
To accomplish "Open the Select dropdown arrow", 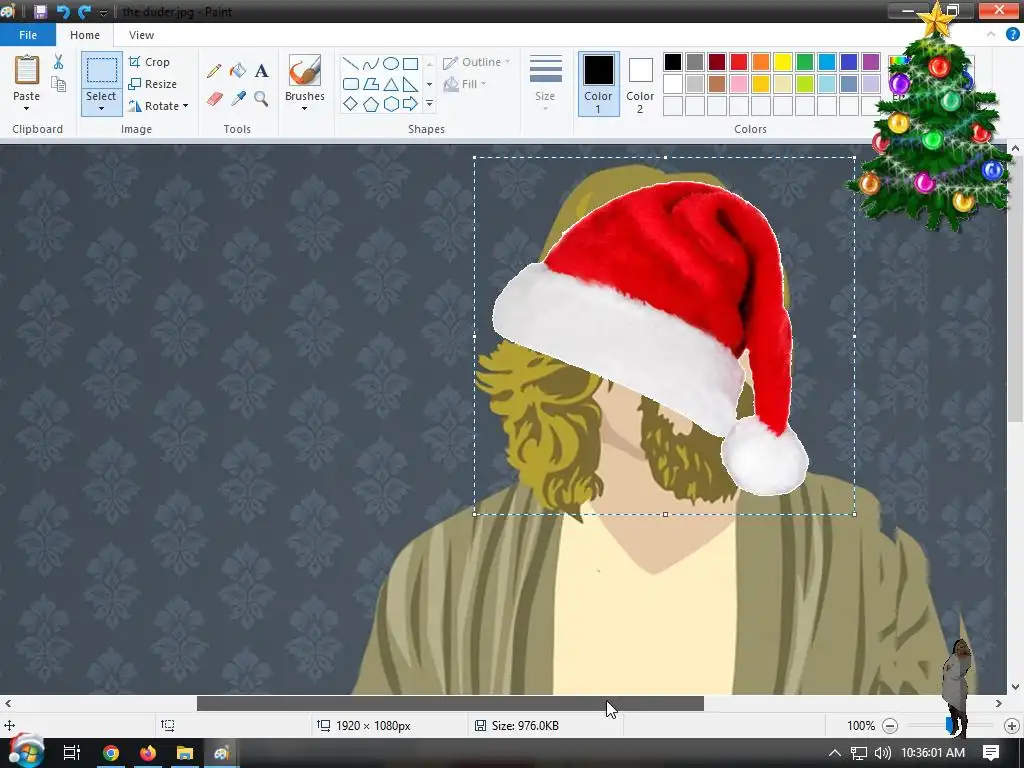I will pyautogui.click(x=101, y=108).
